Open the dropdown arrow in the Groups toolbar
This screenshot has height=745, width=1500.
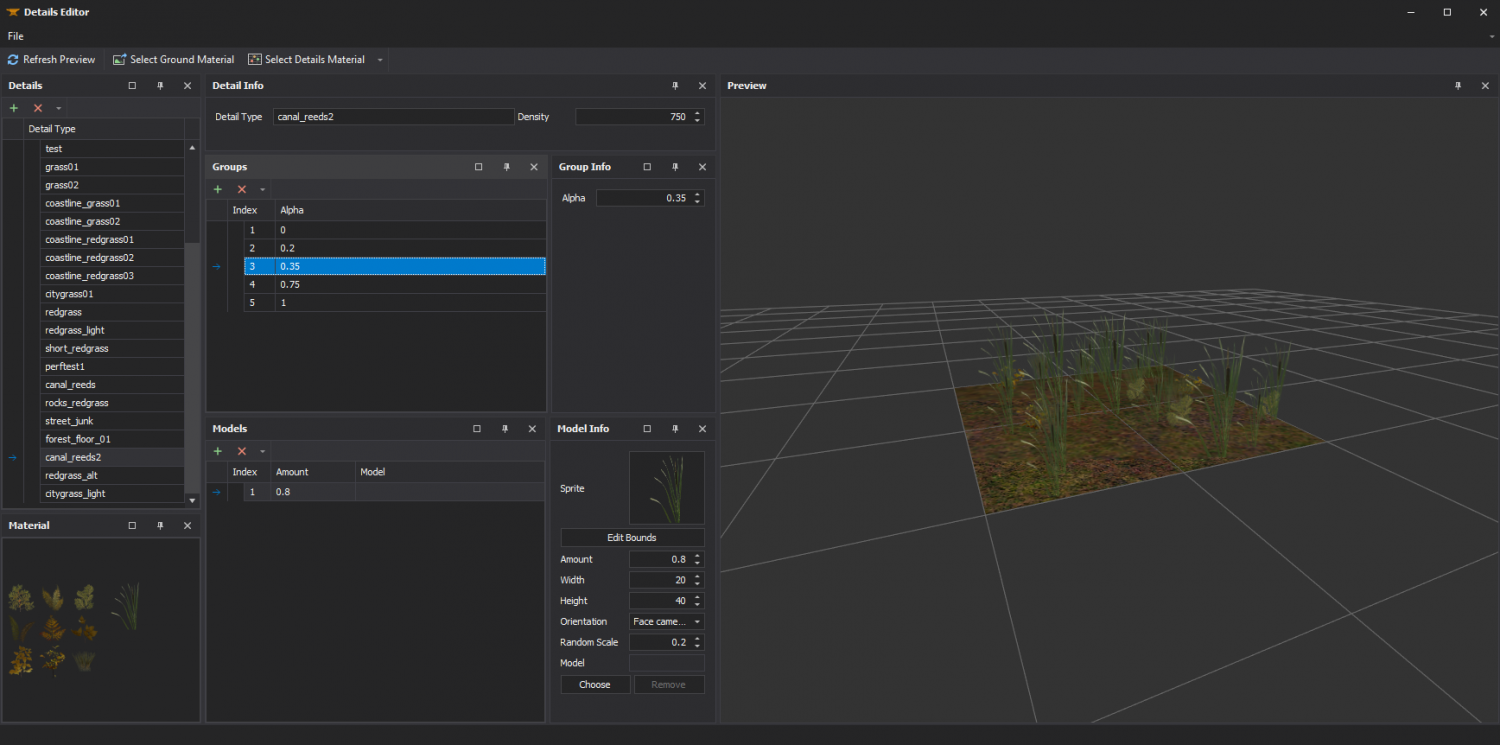click(x=263, y=188)
